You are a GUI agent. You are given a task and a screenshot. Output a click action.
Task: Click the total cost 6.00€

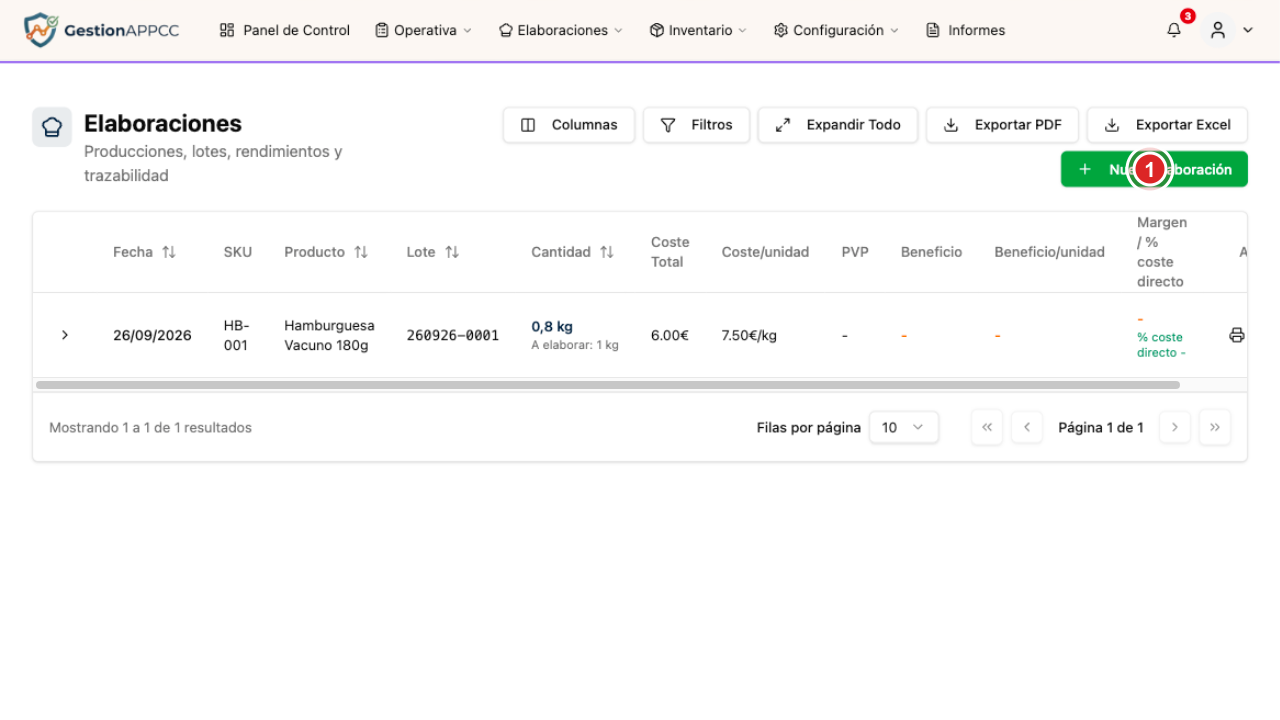(670, 335)
